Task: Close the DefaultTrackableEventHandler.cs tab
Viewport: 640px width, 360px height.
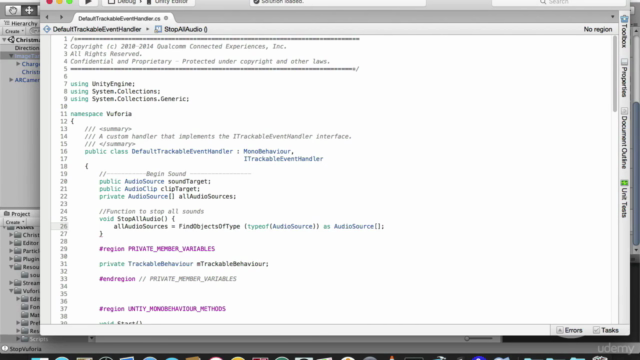Action: coord(166,18)
